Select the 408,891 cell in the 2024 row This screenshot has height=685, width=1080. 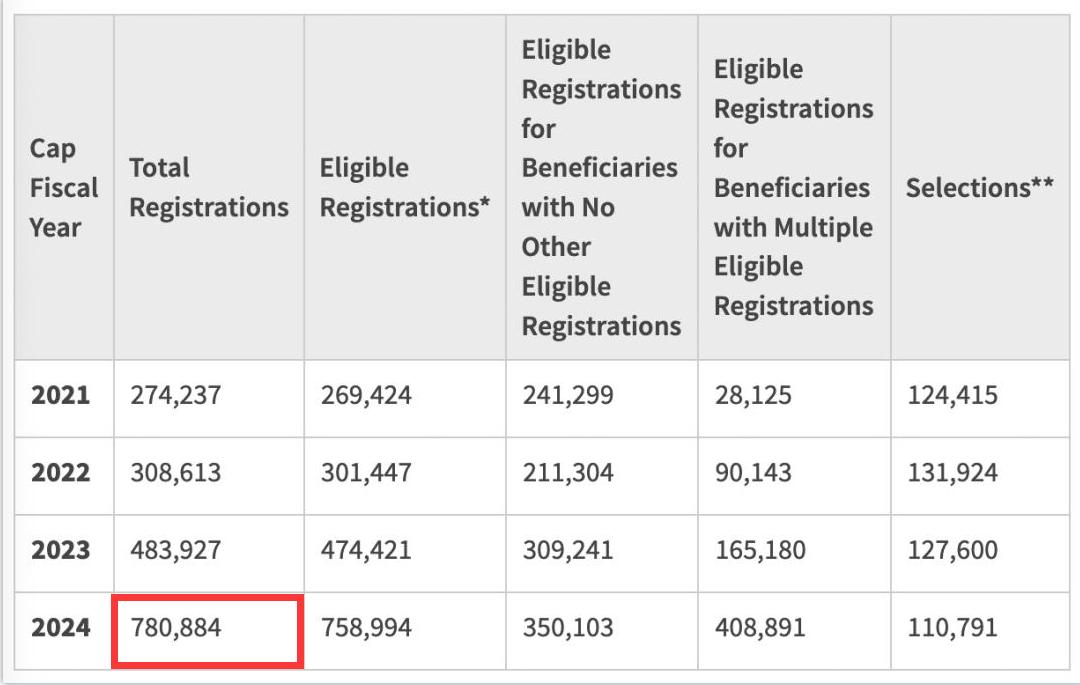point(759,628)
